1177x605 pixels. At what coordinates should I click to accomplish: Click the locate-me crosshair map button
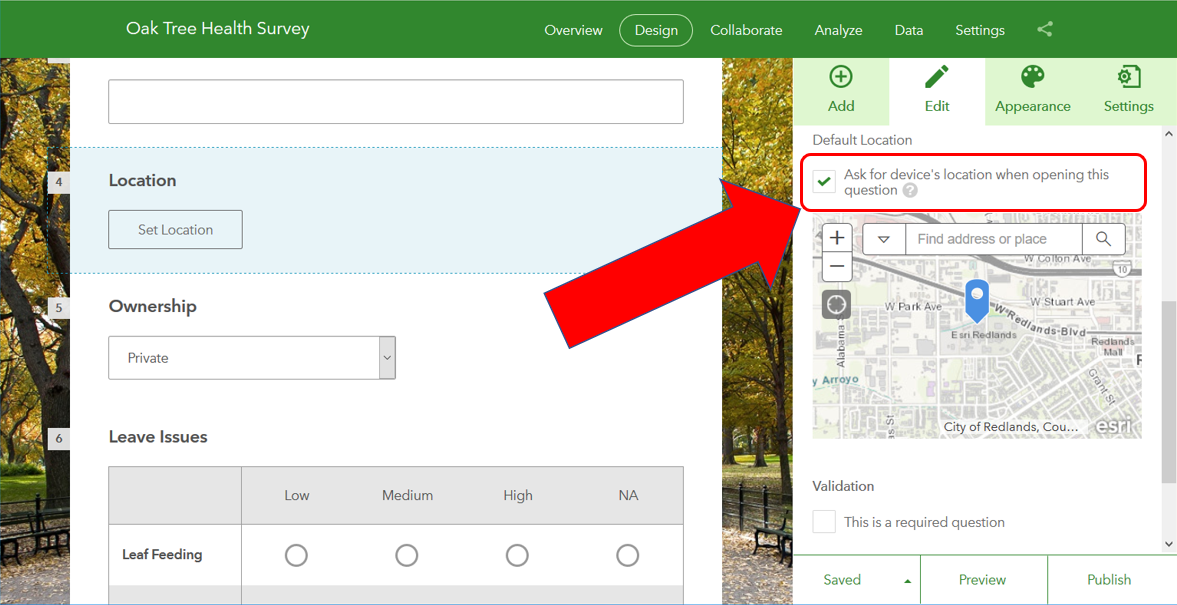point(836,305)
